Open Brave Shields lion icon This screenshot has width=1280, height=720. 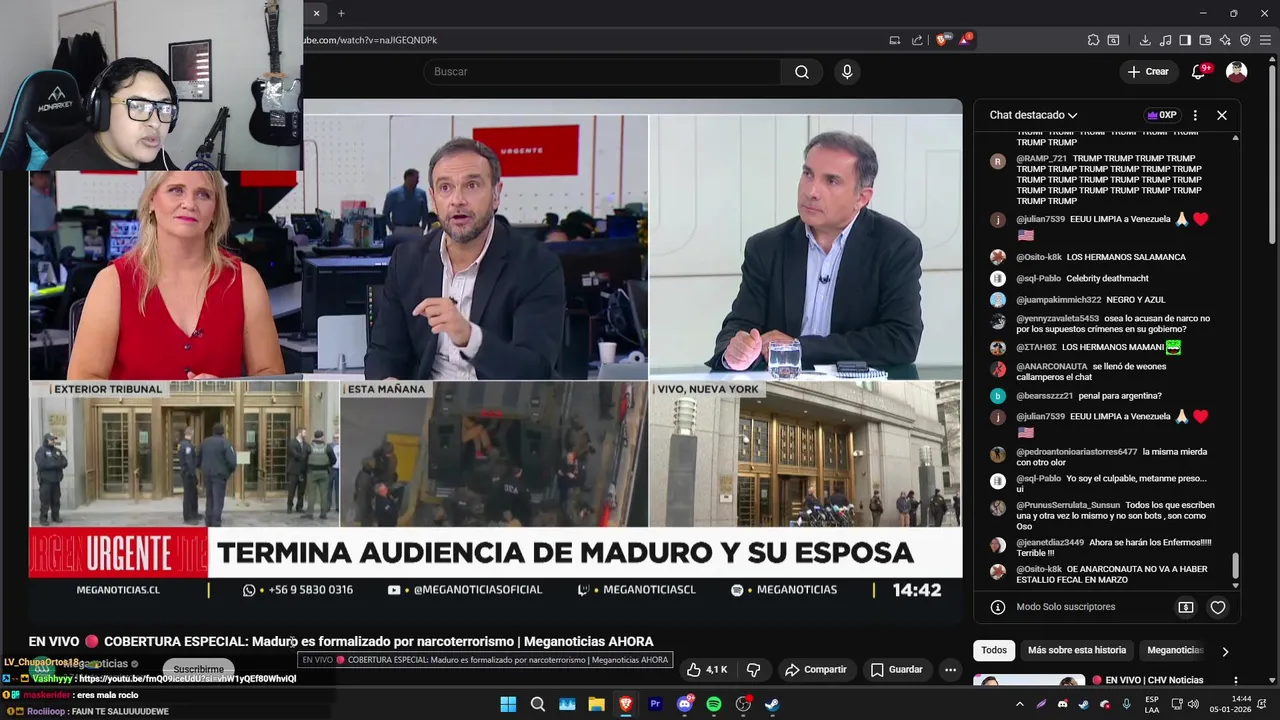click(x=942, y=40)
